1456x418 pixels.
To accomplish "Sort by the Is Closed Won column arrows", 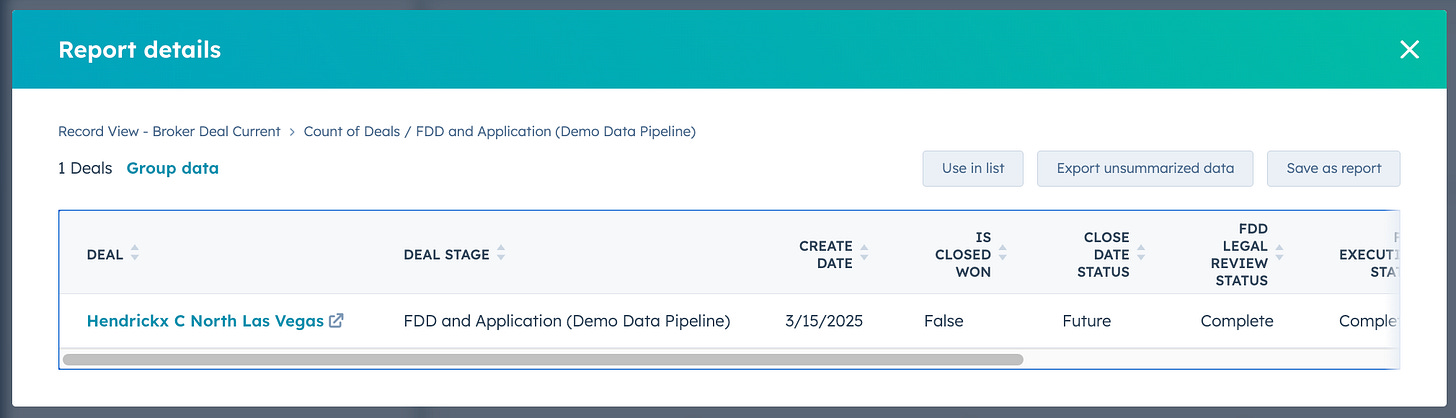I will click(x=1002, y=254).
